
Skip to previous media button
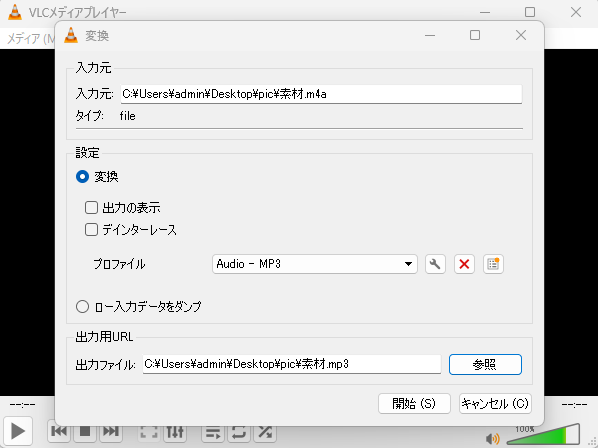(59, 431)
